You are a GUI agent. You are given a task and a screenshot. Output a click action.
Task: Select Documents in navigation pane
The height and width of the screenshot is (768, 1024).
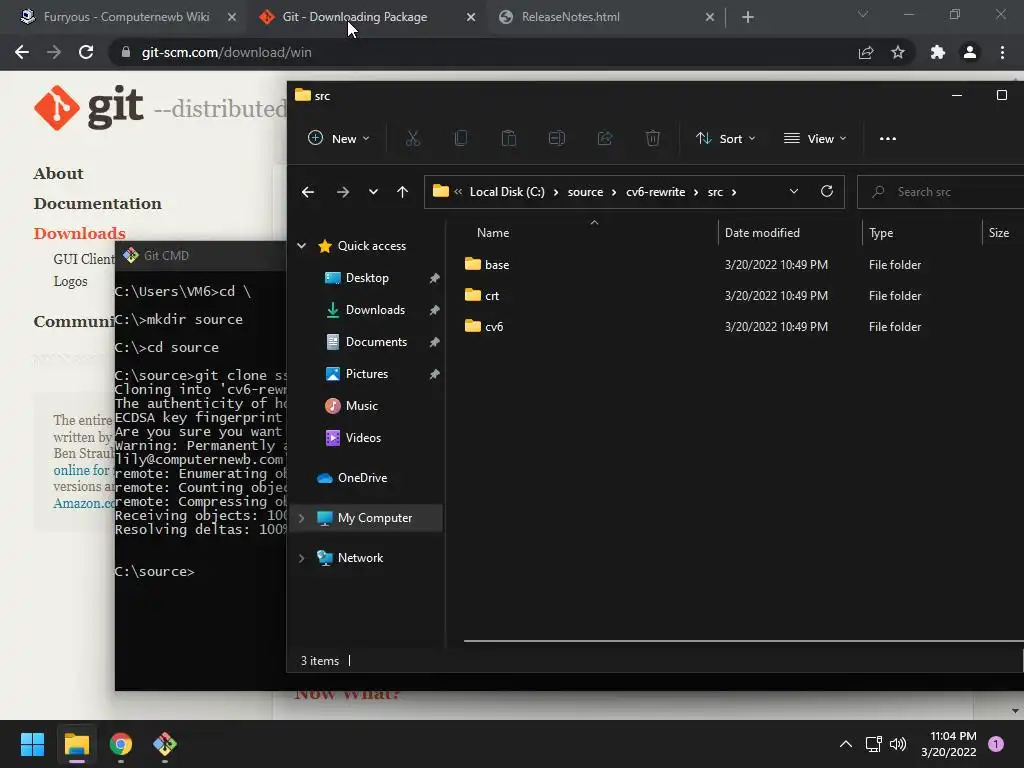point(376,342)
